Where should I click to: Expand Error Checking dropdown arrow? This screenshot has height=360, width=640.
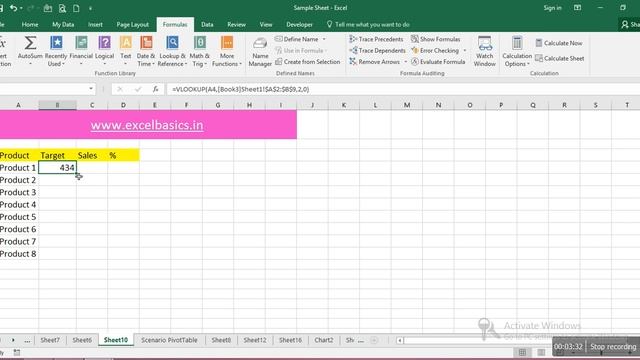pos(464,51)
